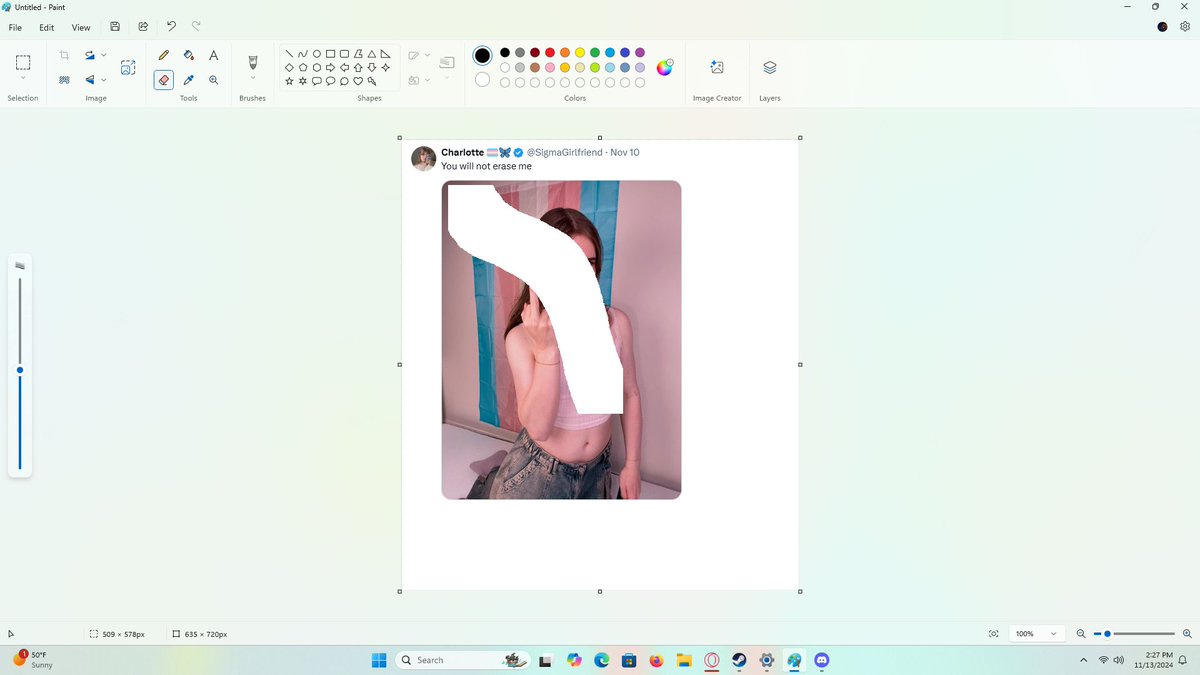Viewport: 1200px width, 675px height.
Task: Open the Edit colors wheel
Action: point(665,67)
